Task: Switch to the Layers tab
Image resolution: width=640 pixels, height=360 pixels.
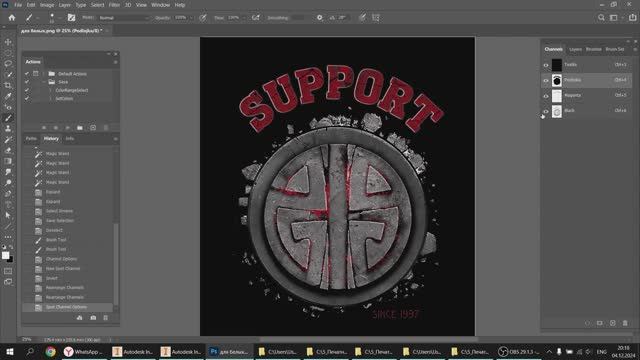Action: coord(576,49)
